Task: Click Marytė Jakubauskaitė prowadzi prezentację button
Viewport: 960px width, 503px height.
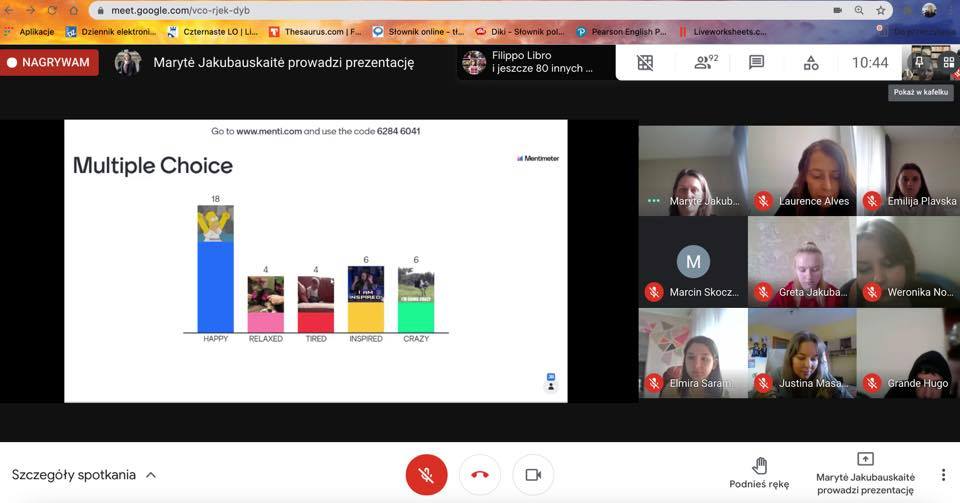Action: [865, 473]
